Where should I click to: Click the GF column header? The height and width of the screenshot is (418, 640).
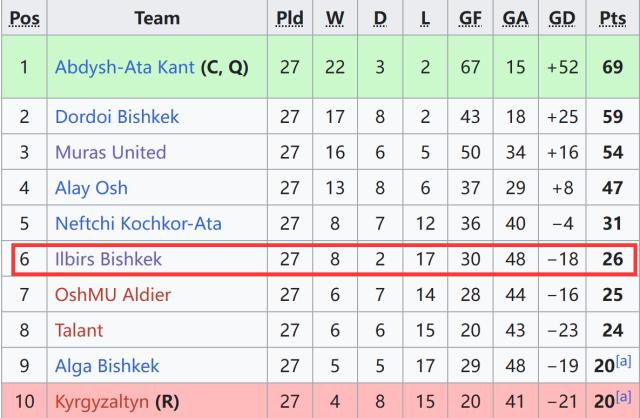(470, 18)
